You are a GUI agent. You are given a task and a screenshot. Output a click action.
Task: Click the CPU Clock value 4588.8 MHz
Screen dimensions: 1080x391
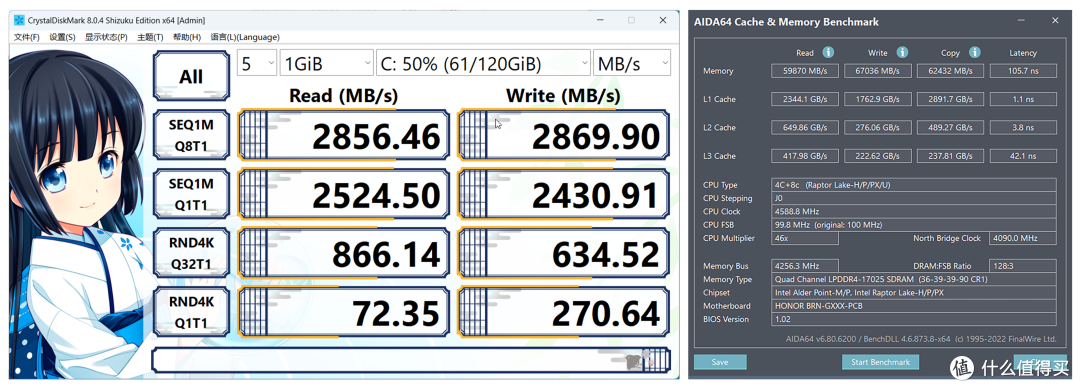click(914, 211)
